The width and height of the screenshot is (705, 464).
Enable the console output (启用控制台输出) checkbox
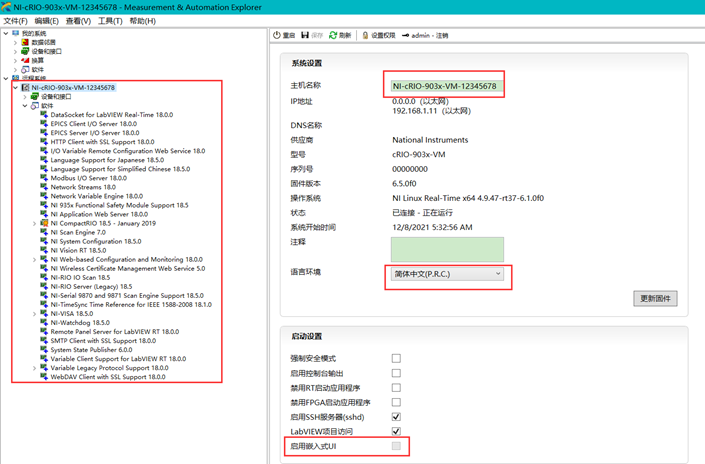396,373
